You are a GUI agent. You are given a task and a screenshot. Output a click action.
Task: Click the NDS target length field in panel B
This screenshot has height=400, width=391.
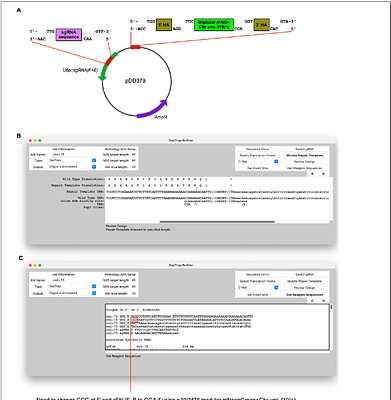click(134, 161)
